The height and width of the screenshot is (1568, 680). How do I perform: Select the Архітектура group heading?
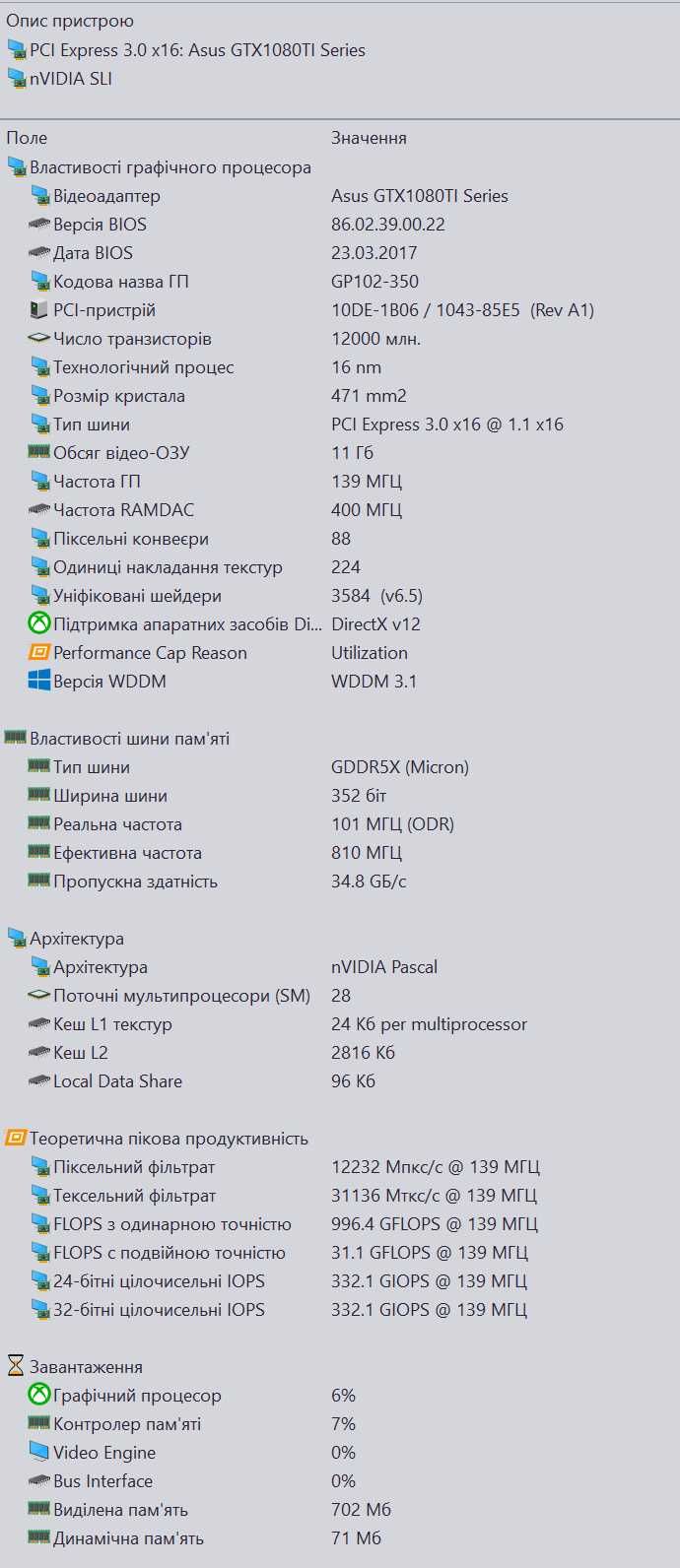click(x=77, y=939)
